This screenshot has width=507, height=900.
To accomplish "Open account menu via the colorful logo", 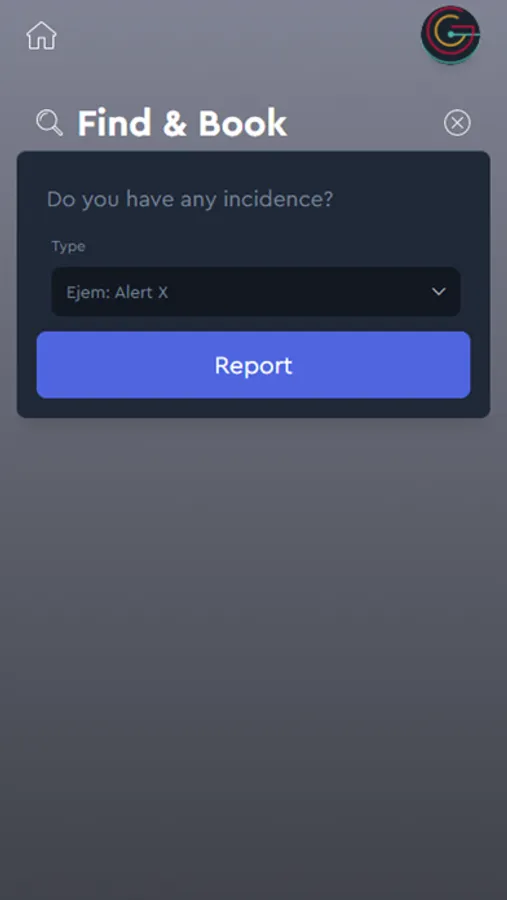I will 451,34.
